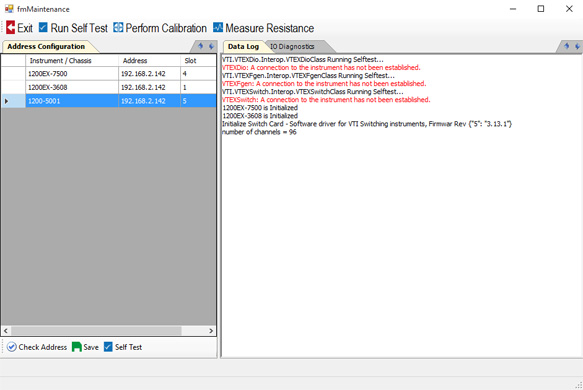Viewport: 583px width, 390px height.
Task: Choose Measure Resistance
Action: pos(270,28)
